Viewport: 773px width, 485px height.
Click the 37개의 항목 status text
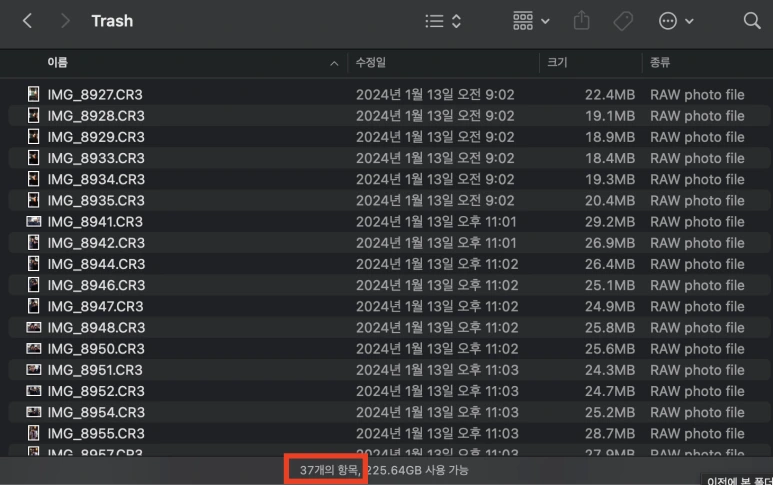tap(330, 470)
